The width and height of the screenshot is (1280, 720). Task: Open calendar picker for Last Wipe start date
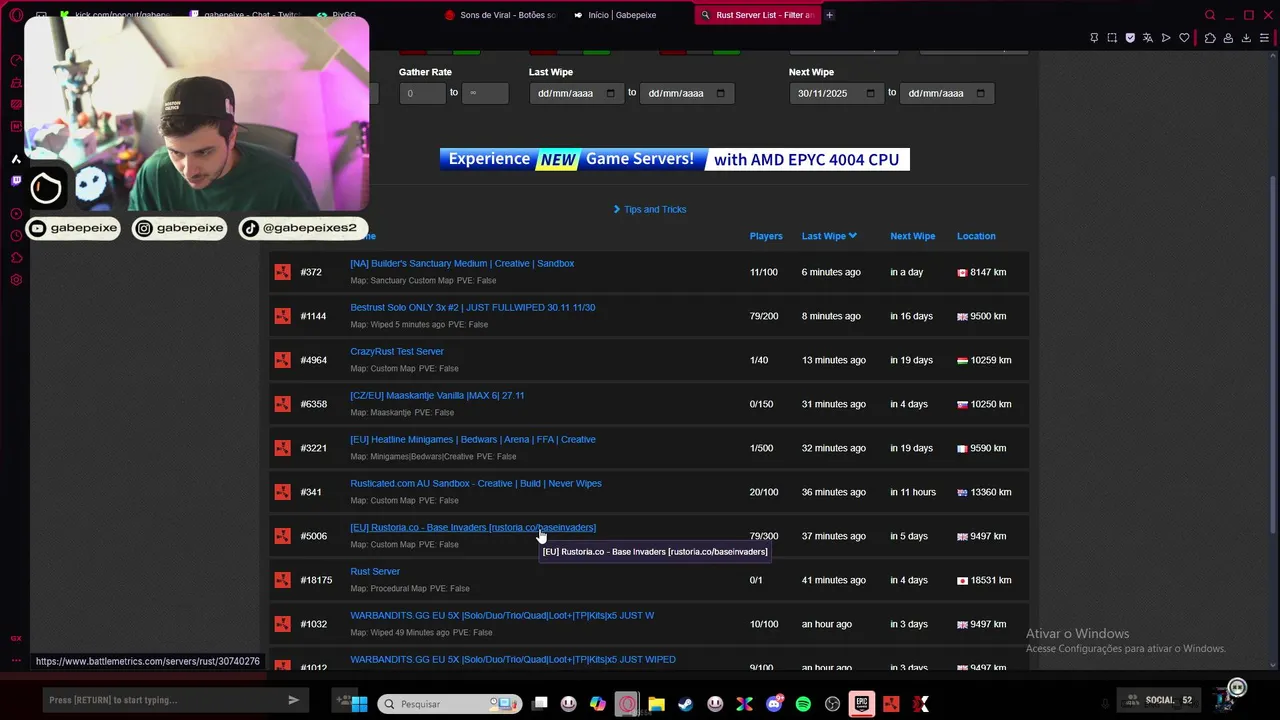(610, 93)
